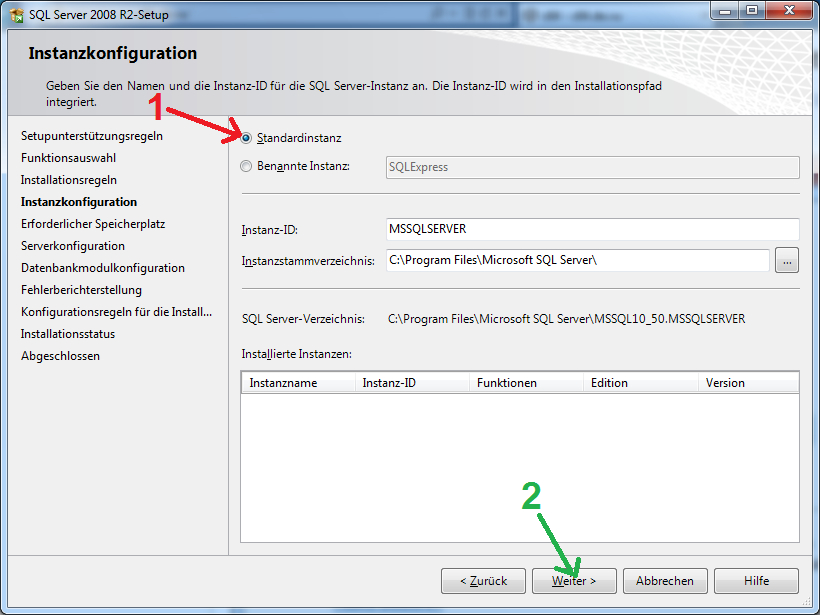Cancel setup with the Abbrechen button
The height and width of the screenshot is (615, 820).
point(665,581)
